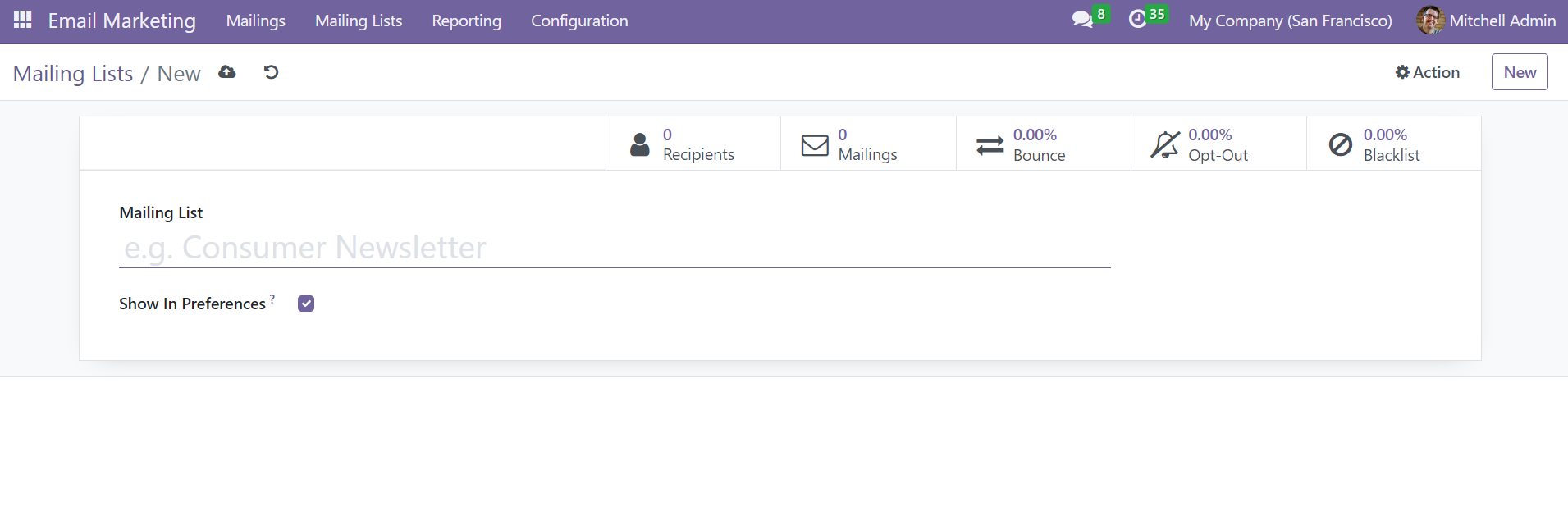
Task: Open the Bounce percentage stat button
Action: 1044,144
